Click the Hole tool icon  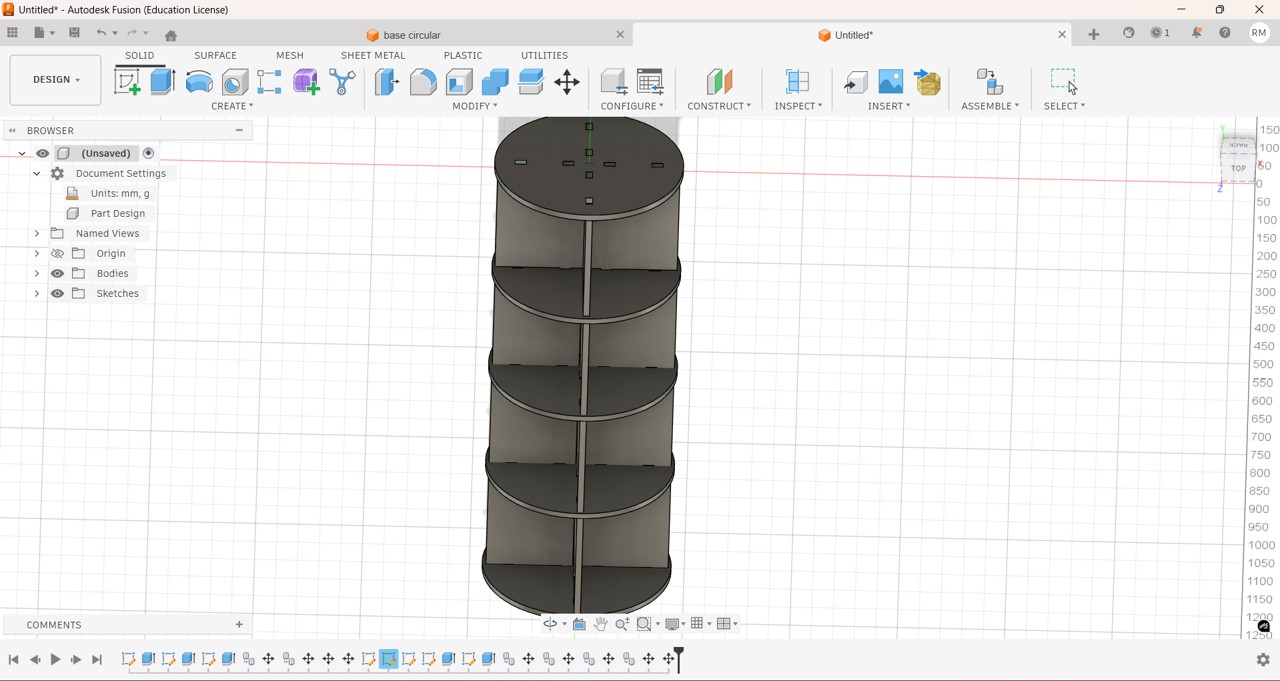(x=235, y=82)
